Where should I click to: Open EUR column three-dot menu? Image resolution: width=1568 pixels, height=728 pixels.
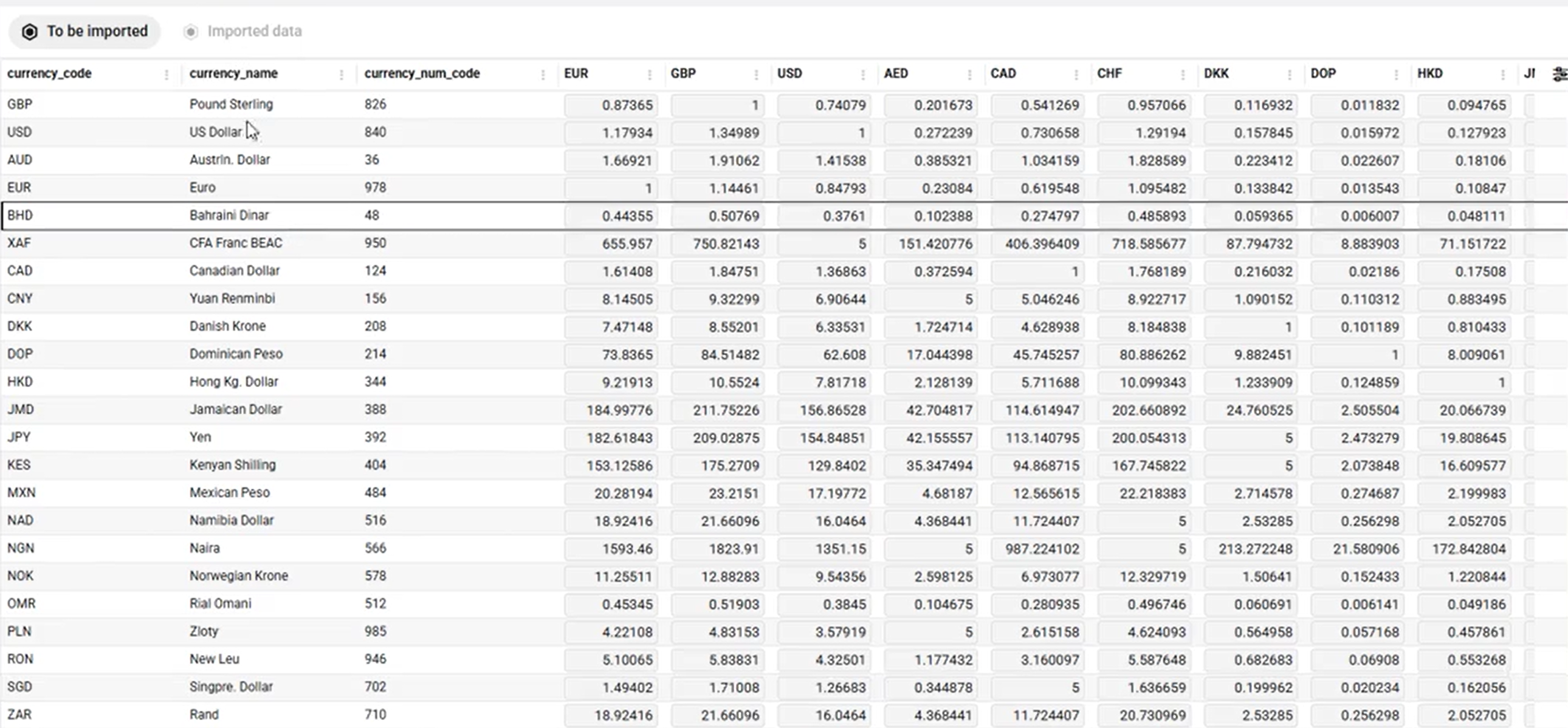pos(650,74)
